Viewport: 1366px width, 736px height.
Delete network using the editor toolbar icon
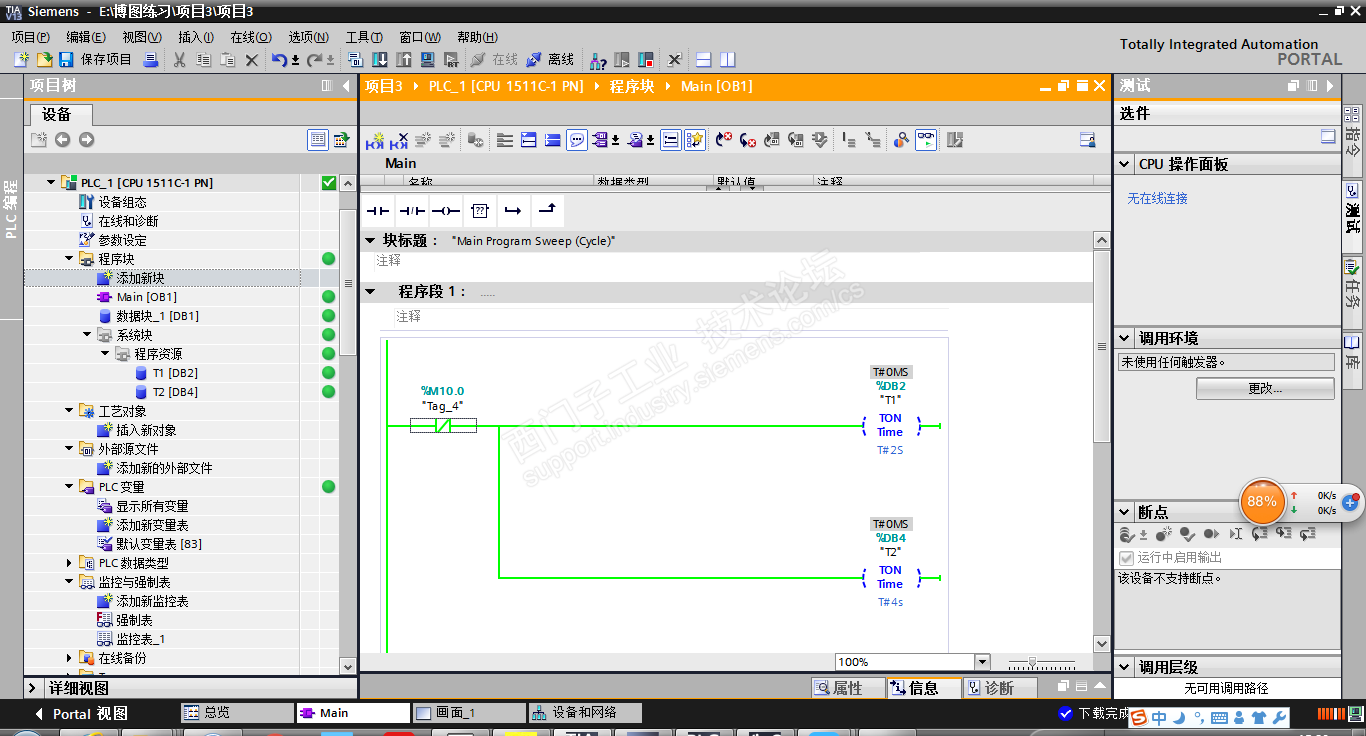[x=399, y=140]
